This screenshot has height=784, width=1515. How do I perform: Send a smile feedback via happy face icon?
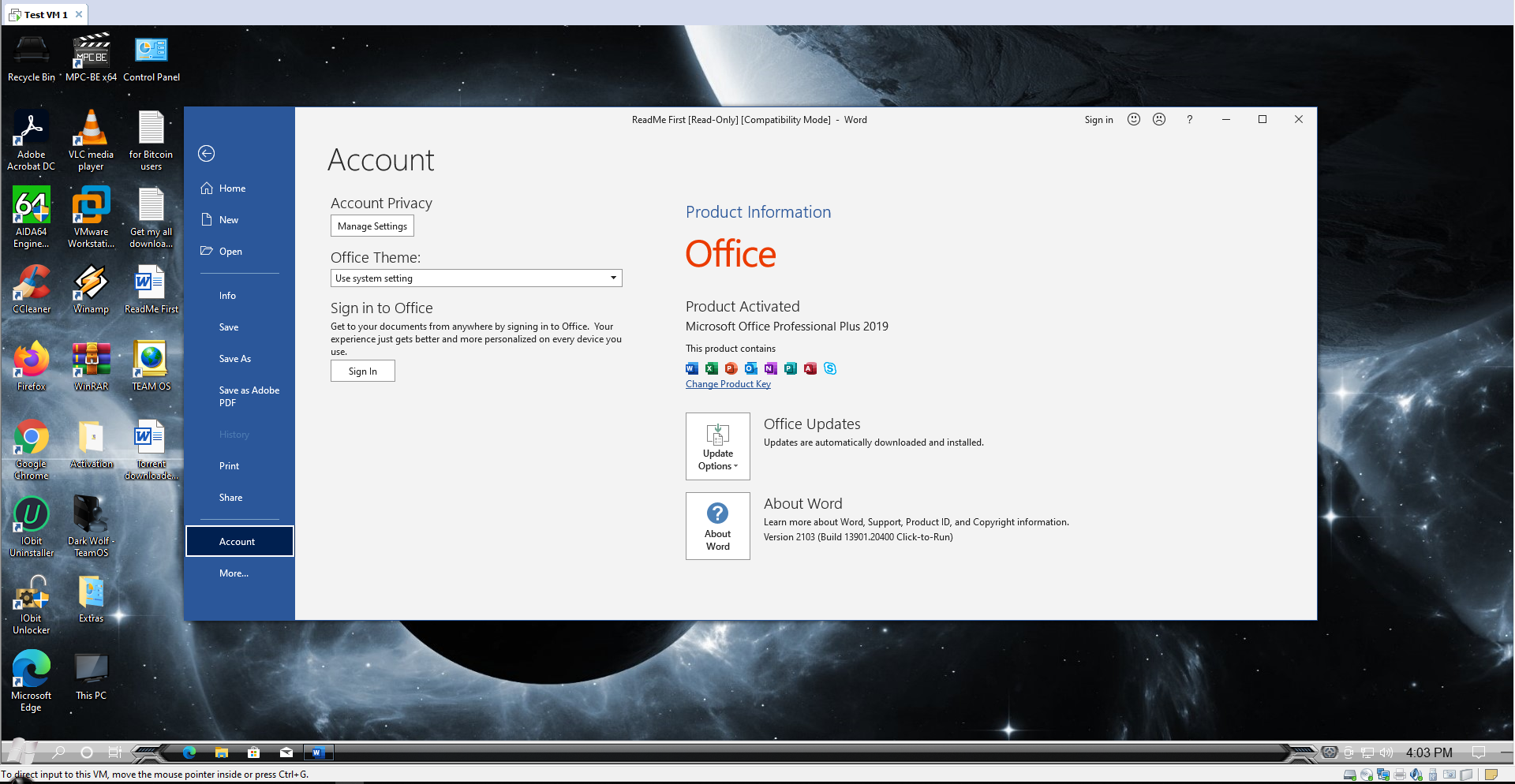[1134, 119]
